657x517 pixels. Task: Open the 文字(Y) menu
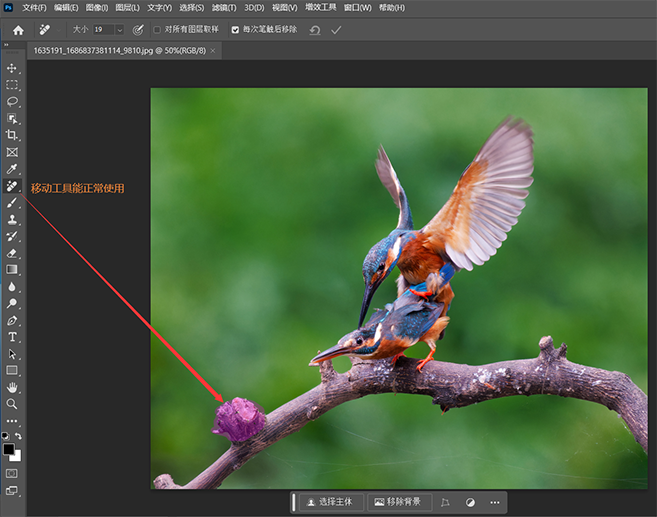(159, 8)
